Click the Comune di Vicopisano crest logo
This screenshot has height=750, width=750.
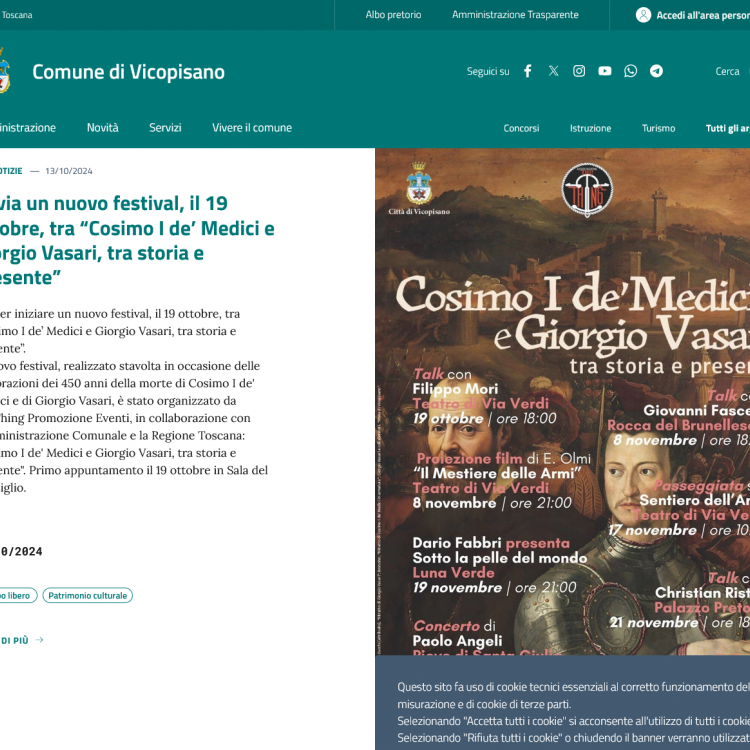pos(4,71)
